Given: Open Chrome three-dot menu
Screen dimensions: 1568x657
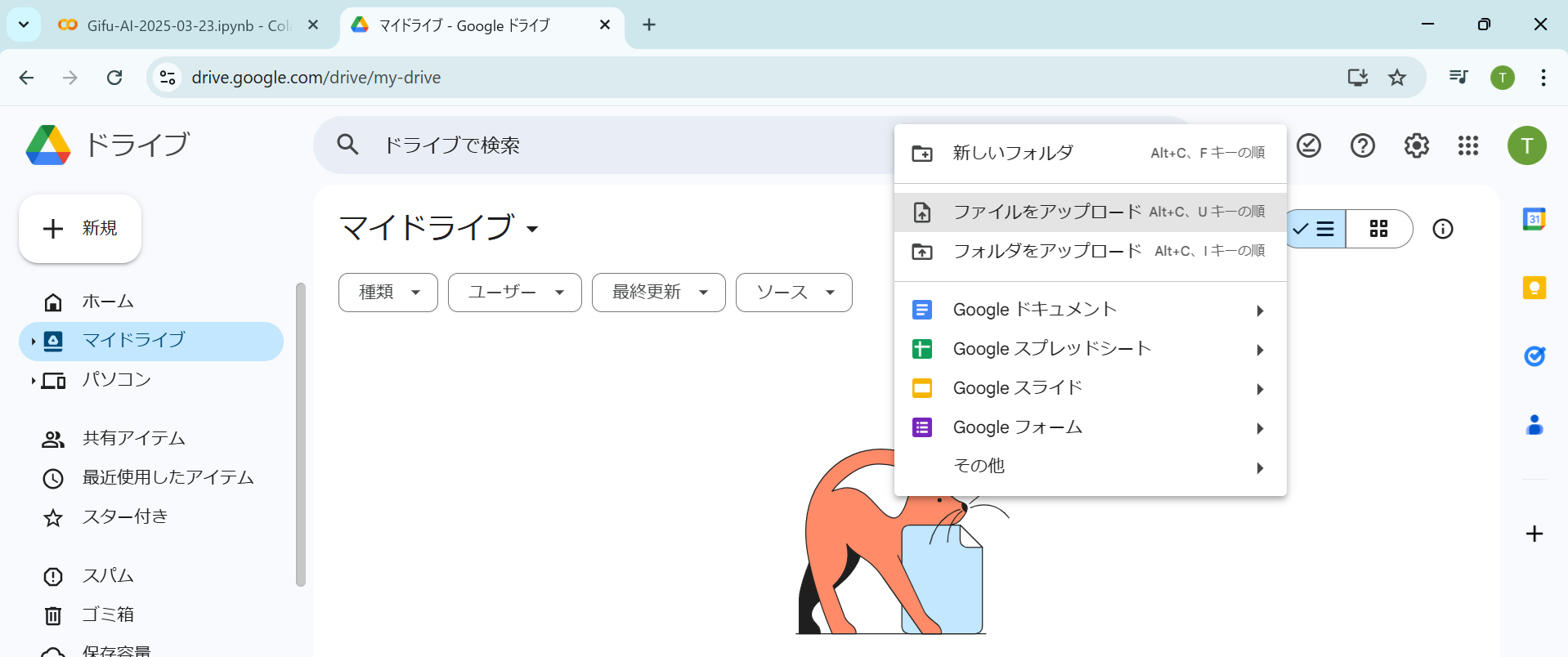Looking at the screenshot, I should click(x=1543, y=78).
